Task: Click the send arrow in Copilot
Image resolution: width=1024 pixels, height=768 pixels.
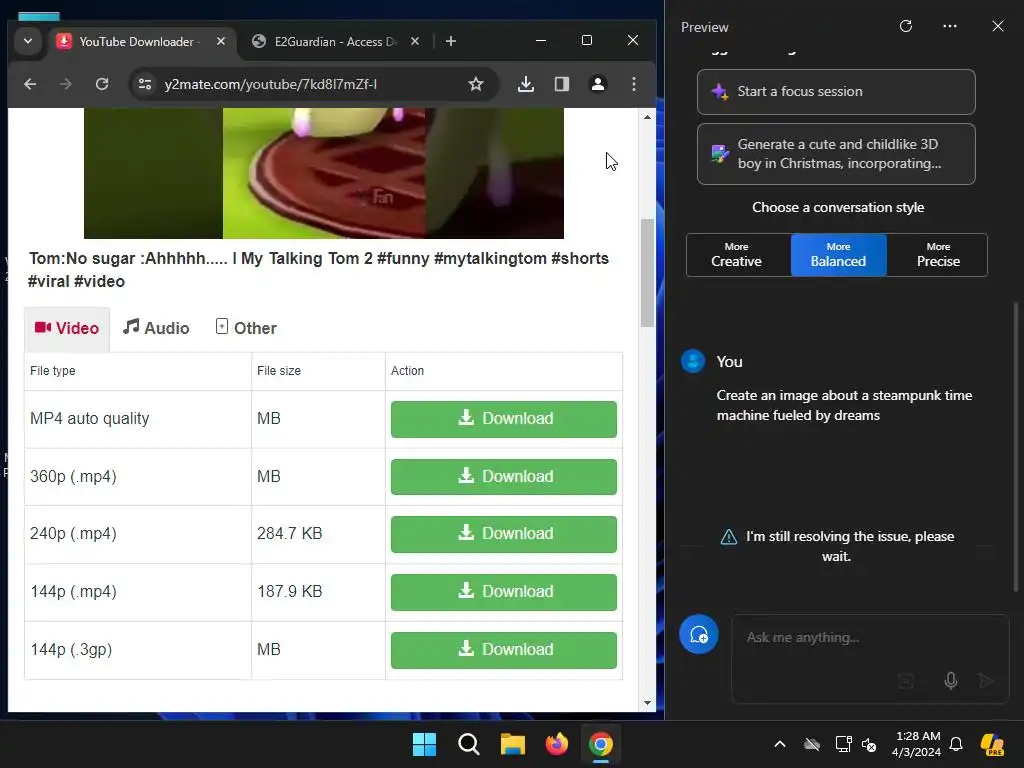Action: coord(986,680)
